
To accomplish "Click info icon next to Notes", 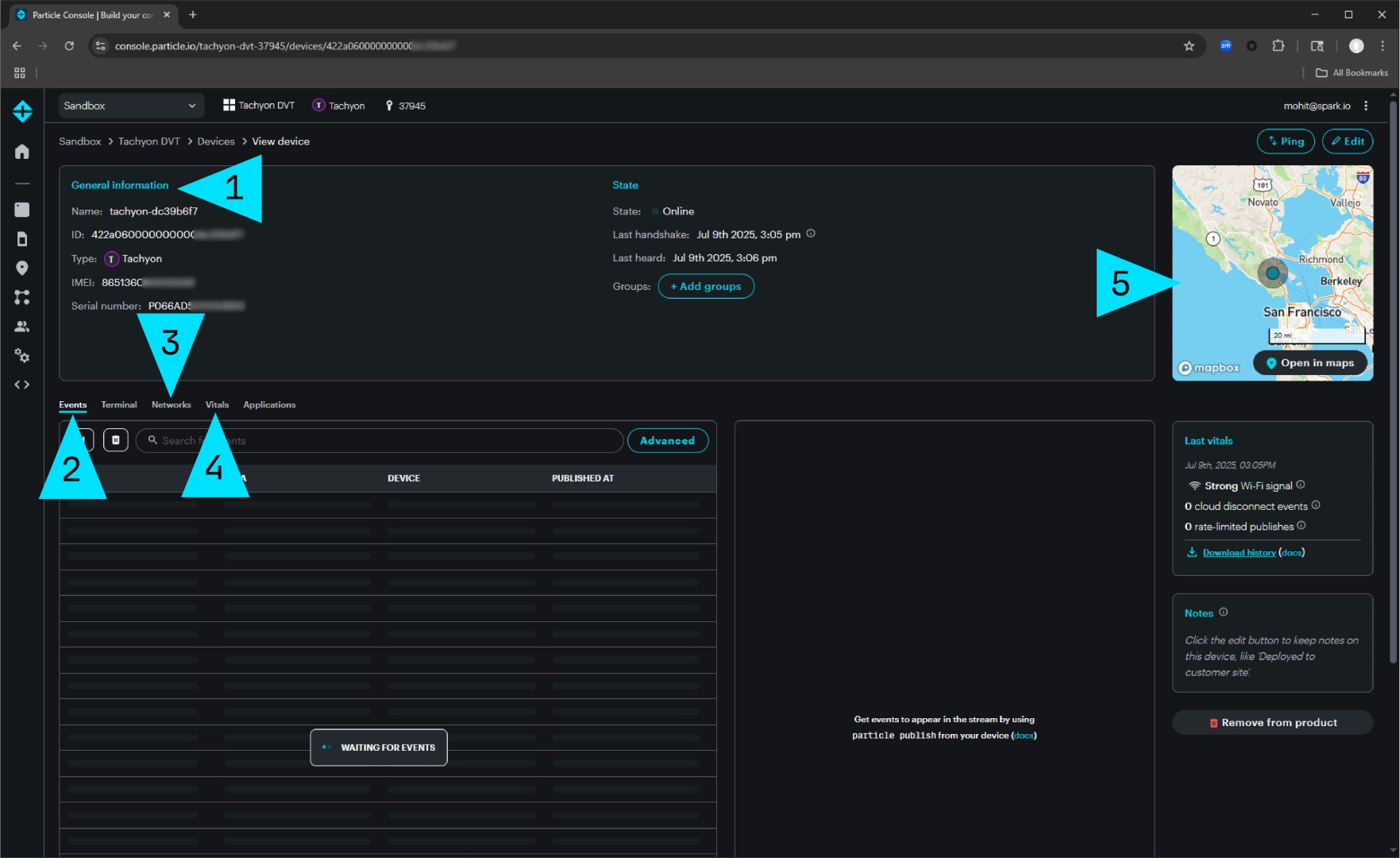I will 1224,612.
